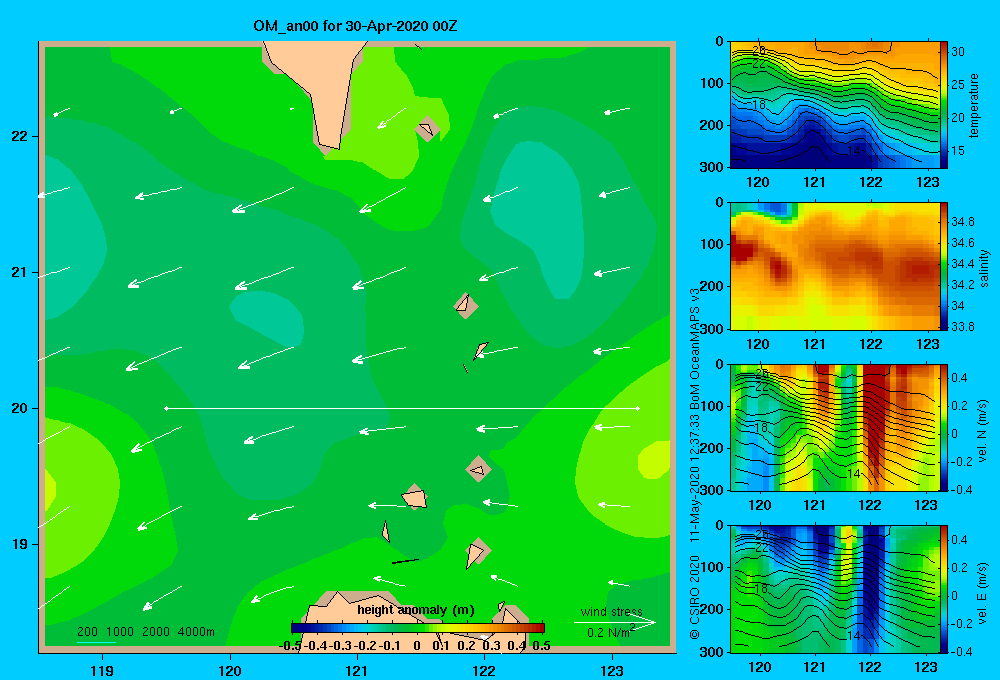Click latitude label "22" on main map
Viewport: 1000px width, 680px height.
click(x=20, y=136)
